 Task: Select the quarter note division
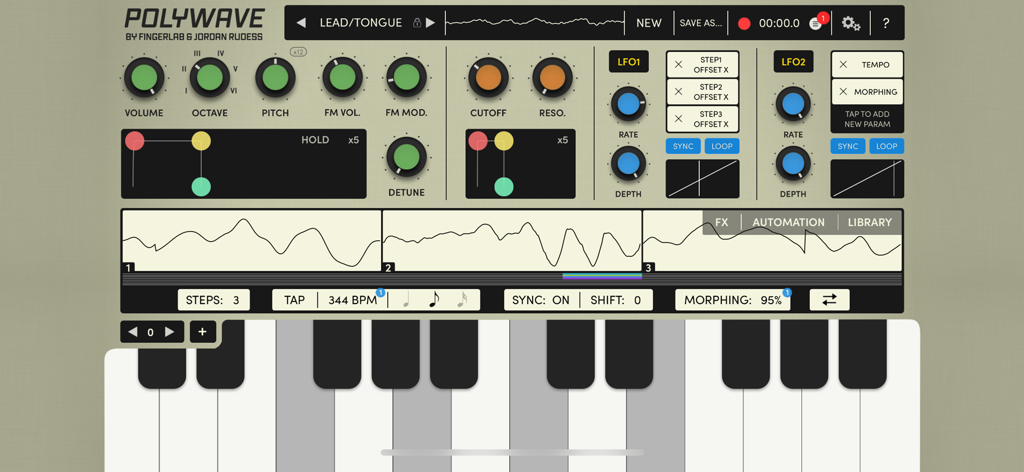coord(406,300)
